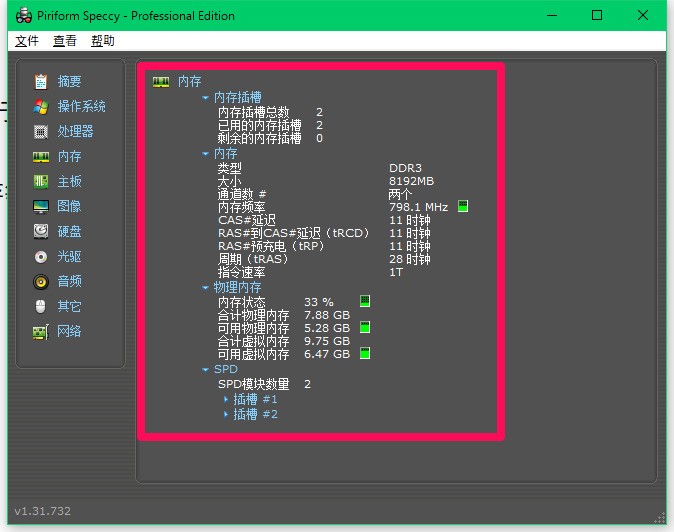Click the 28 时钟 value
This screenshot has width=674, height=532.
tap(410, 259)
